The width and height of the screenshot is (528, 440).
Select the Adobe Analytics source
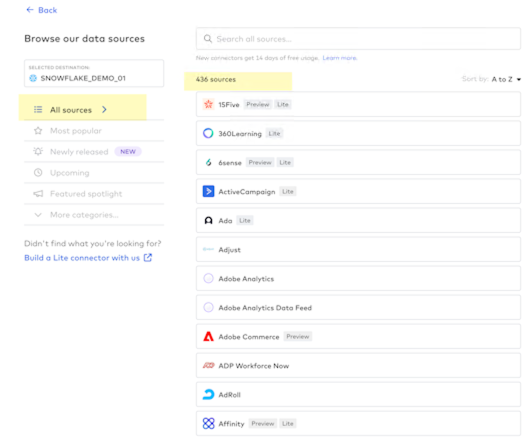click(358, 279)
